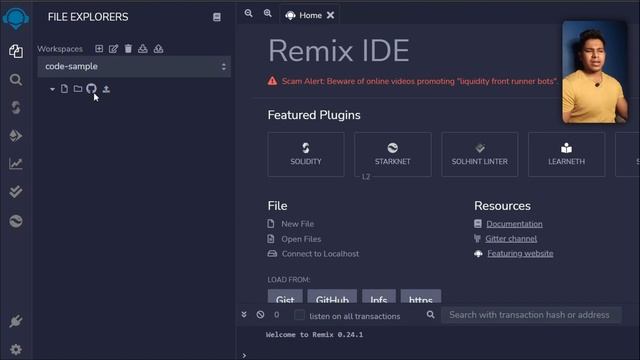The width and height of the screenshot is (640, 360).
Task: Zoom out the editor
Action: (x=249, y=13)
